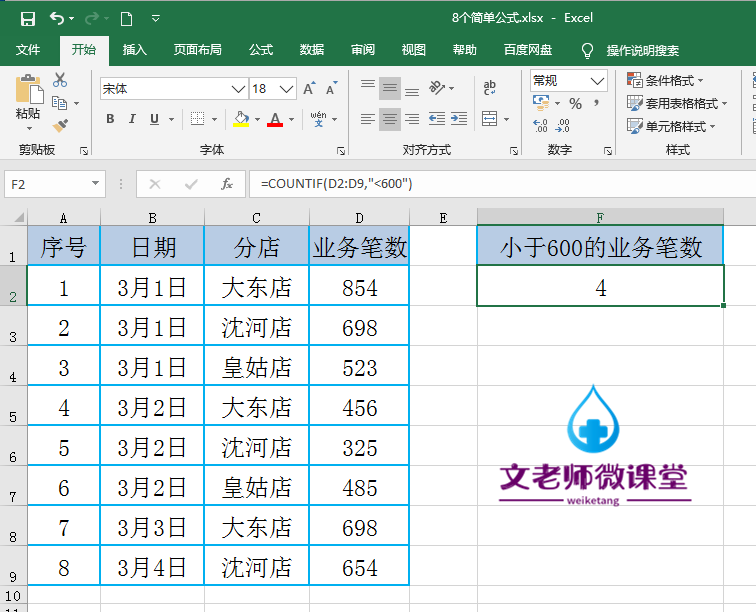Switch to the 数据 Data tab

(312, 50)
